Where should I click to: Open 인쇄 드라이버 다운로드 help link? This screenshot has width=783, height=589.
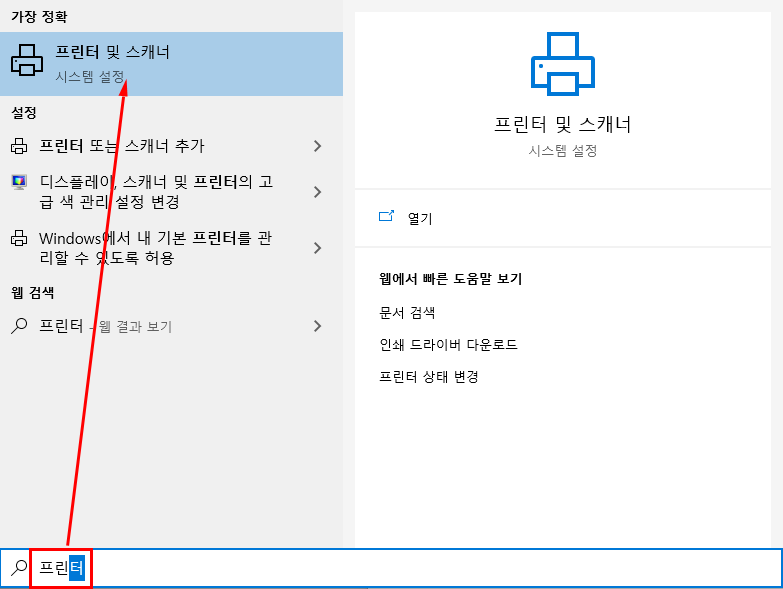[x=448, y=345]
